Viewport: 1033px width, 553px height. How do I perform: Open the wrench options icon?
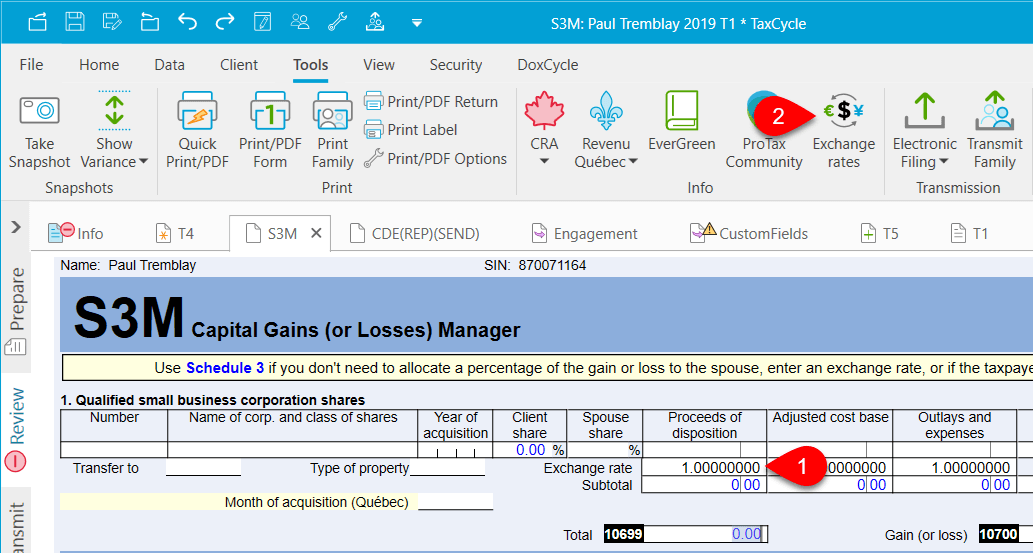(337, 23)
